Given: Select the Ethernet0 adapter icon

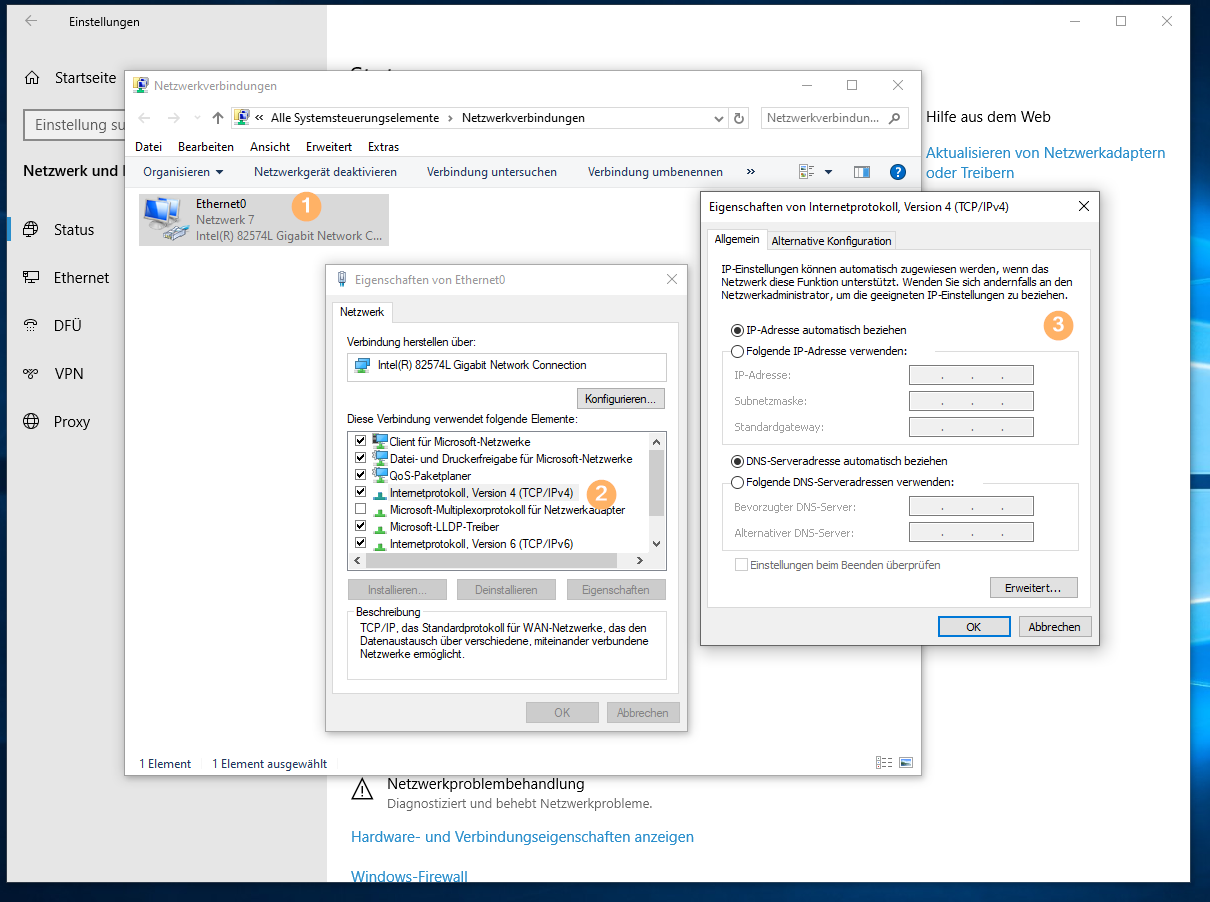Looking at the screenshot, I should tap(165, 220).
